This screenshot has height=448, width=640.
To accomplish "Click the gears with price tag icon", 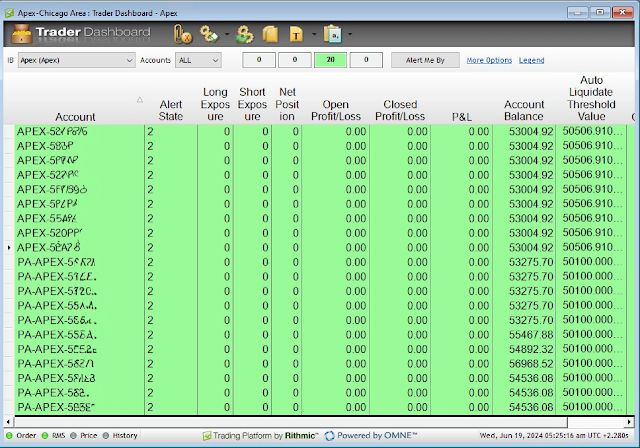I will pos(209,34).
